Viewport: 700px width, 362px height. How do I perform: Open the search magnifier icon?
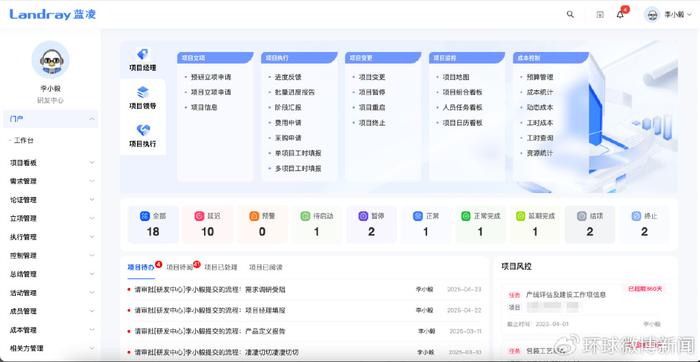coord(570,14)
